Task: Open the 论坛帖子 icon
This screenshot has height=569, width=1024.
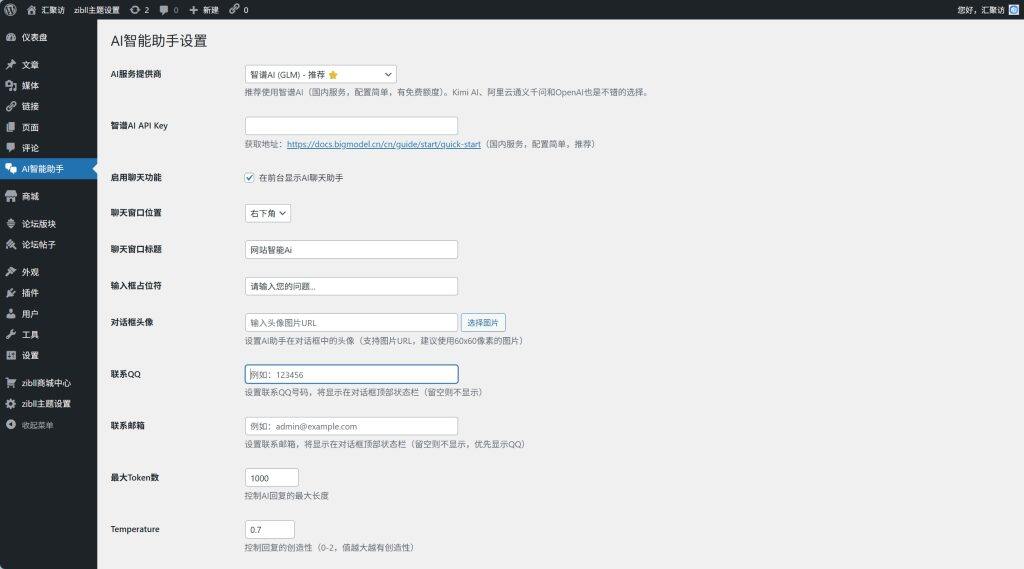Action: pos(11,244)
